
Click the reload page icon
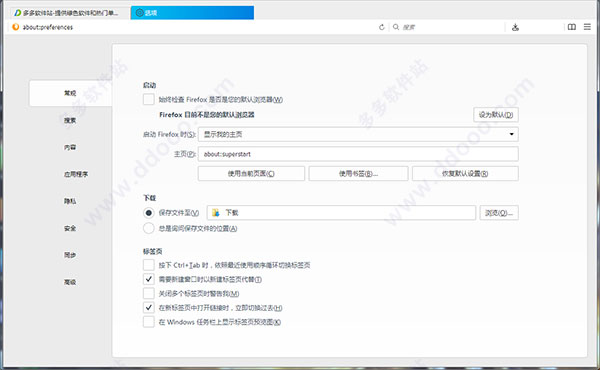pos(382,27)
